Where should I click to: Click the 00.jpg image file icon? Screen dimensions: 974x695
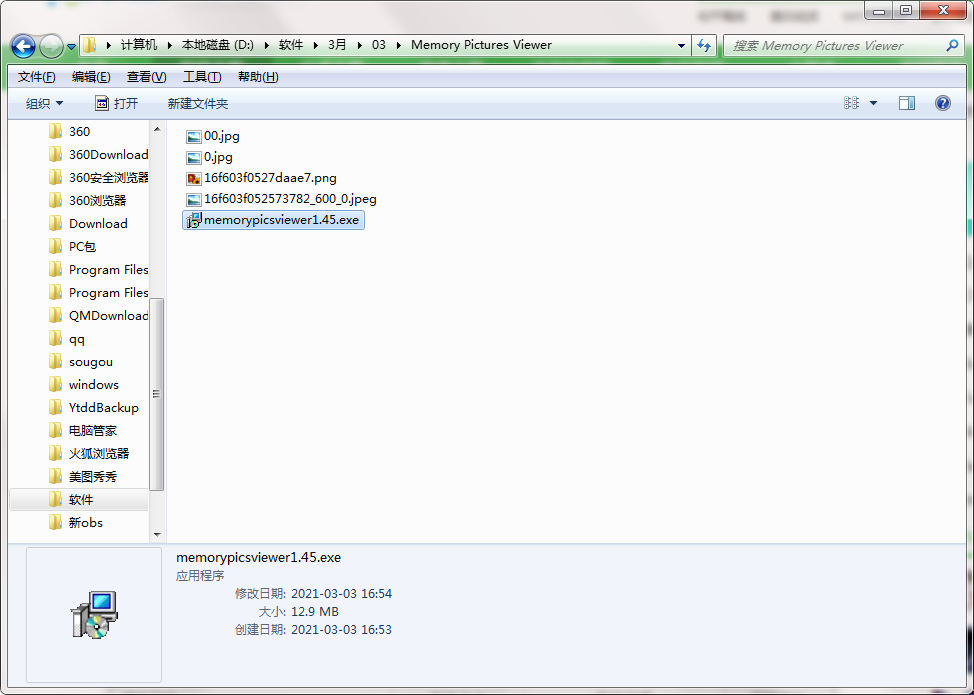[x=194, y=137]
